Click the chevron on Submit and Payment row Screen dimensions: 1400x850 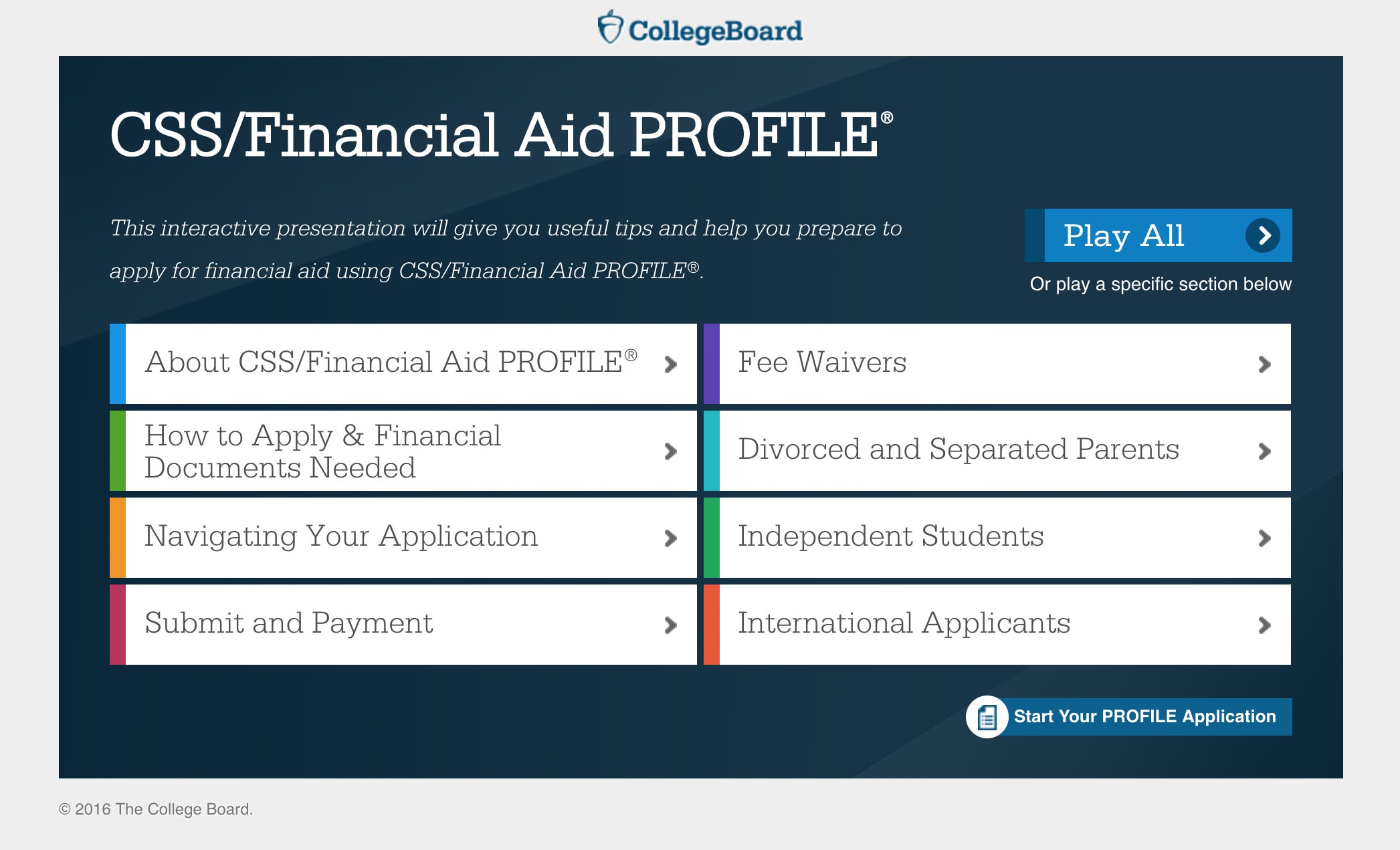[670, 625]
